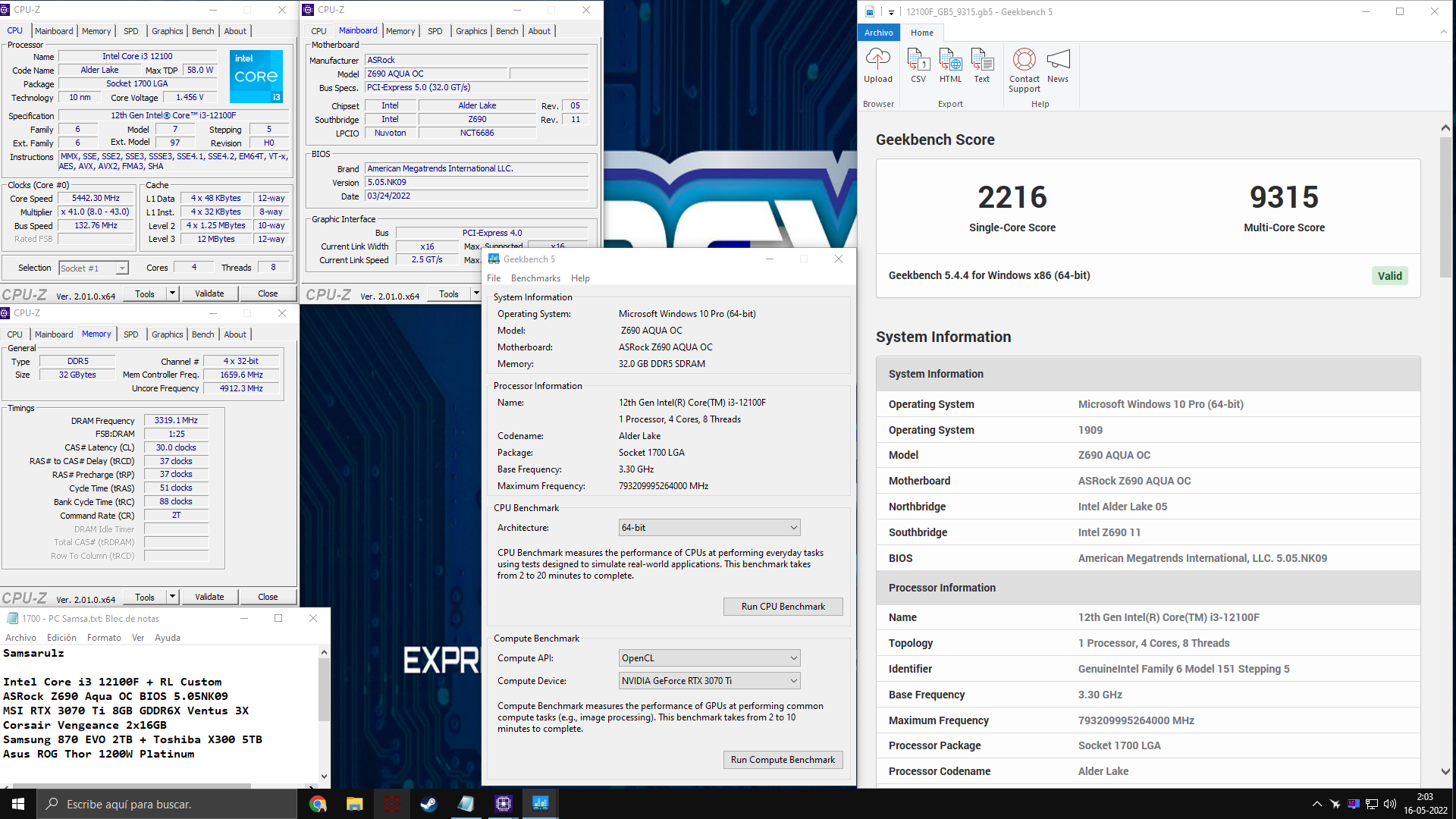The image size is (1456, 819).
Task: Open the network tray icon
Action: point(1371,804)
